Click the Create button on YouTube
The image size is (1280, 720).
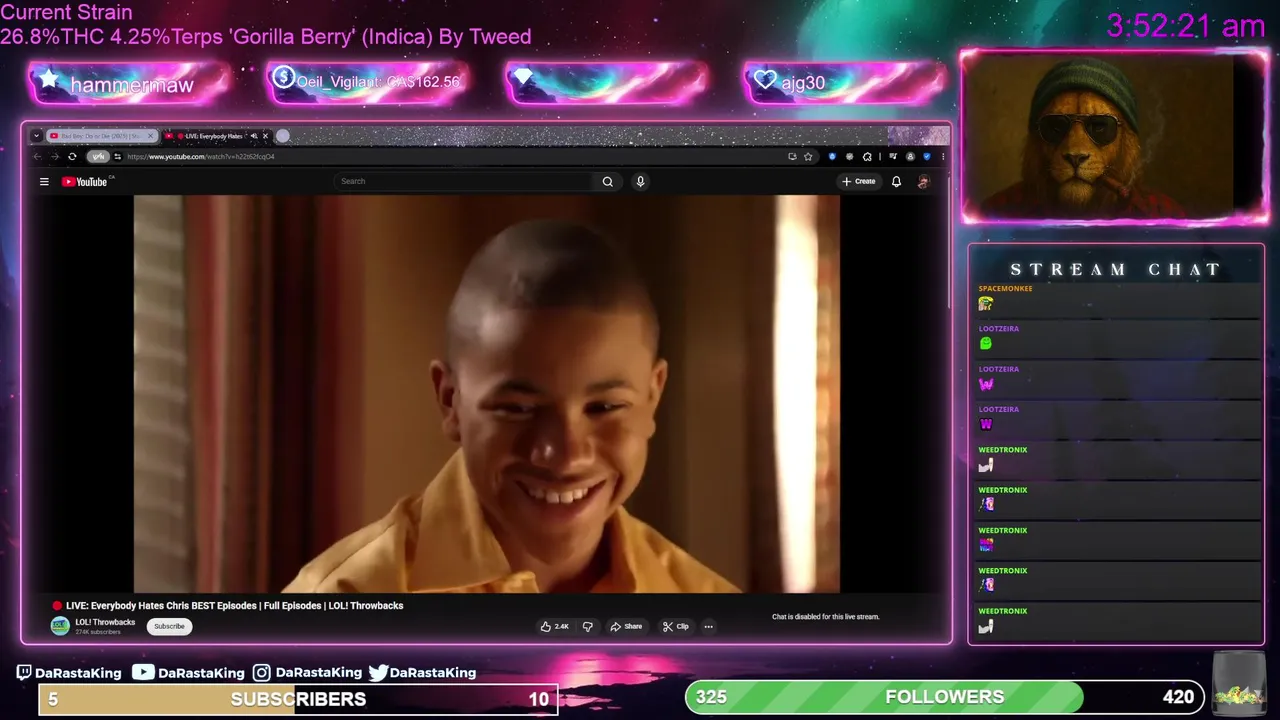(x=859, y=181)
